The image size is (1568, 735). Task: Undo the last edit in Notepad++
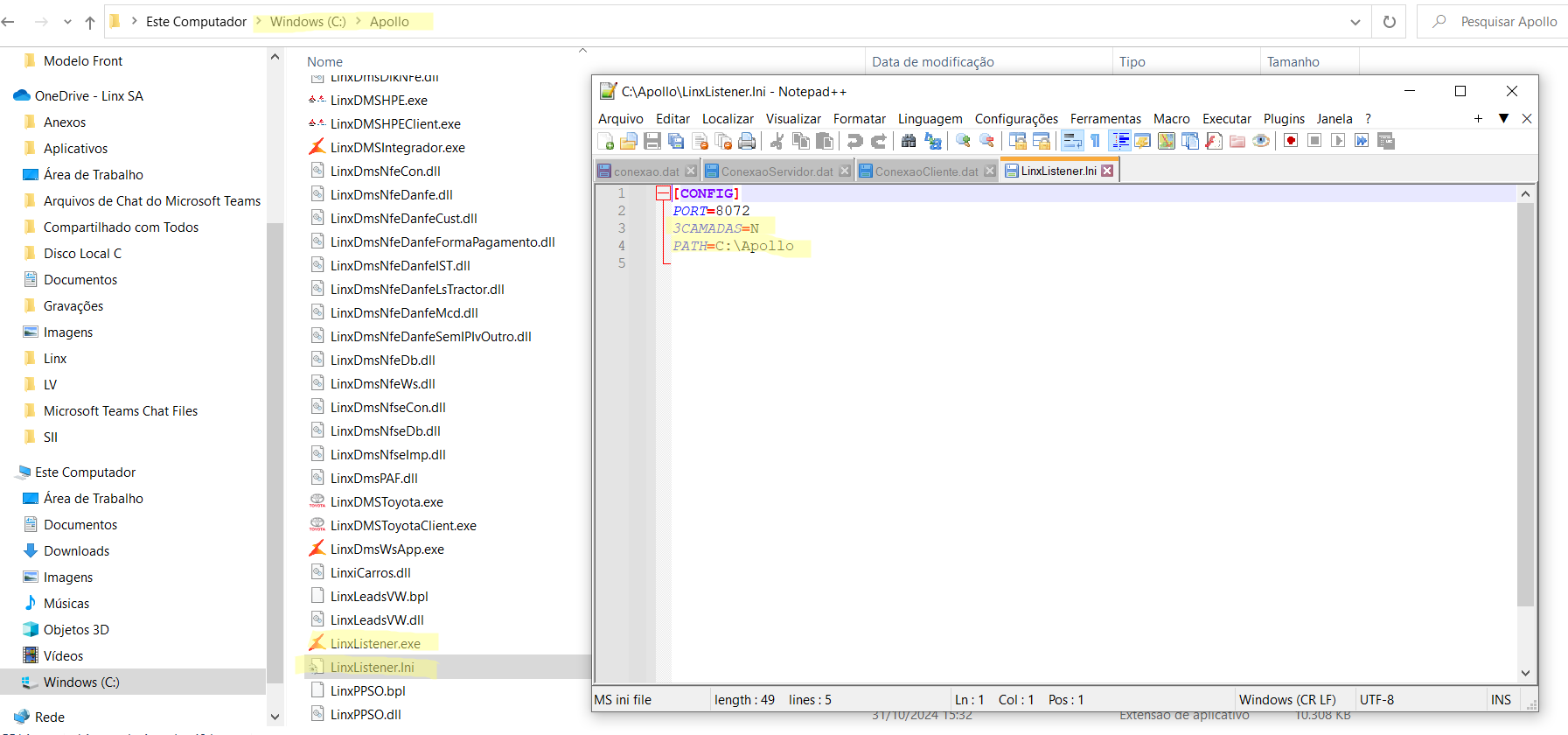click(854, 141)
